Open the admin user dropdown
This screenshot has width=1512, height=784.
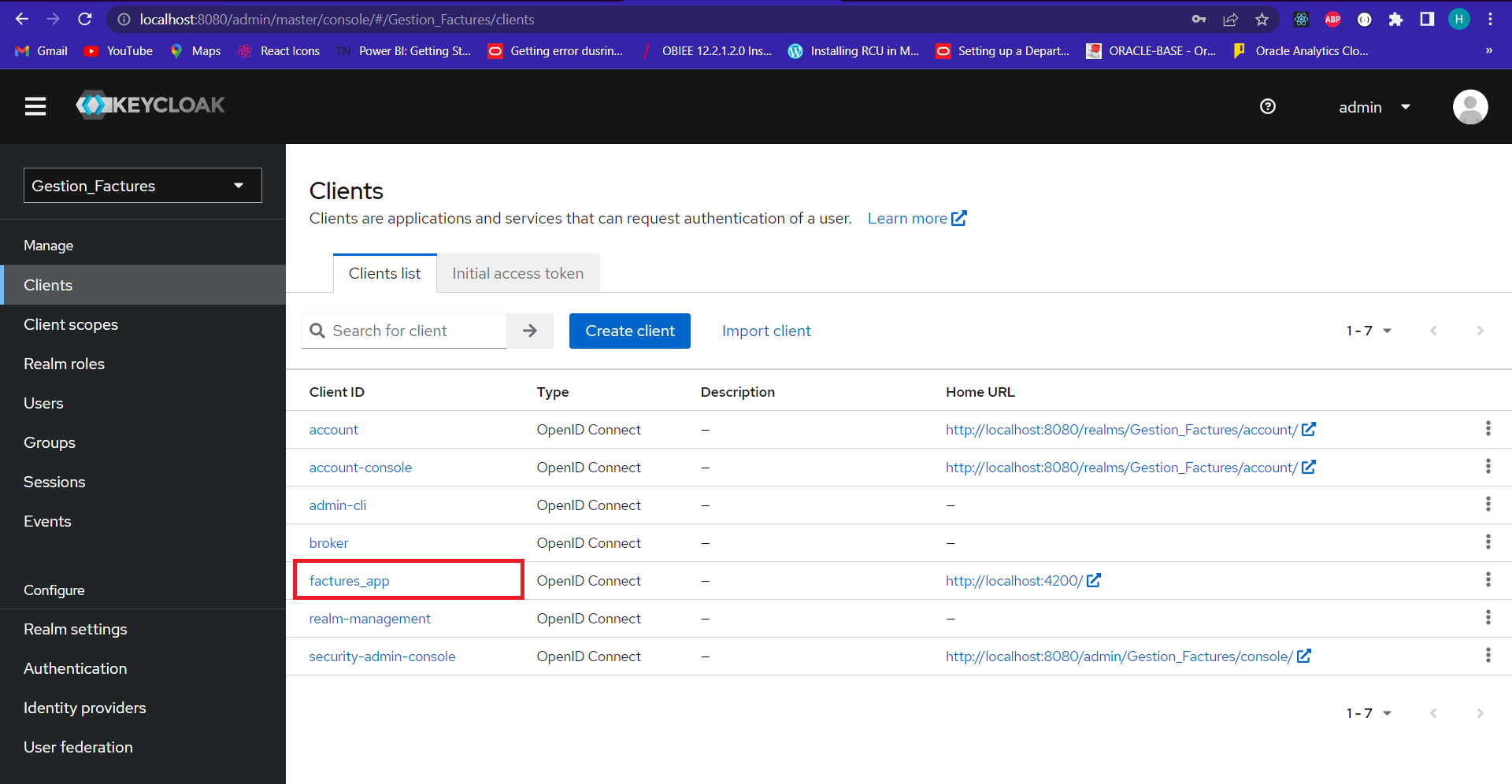pyautogui.click(x=1374, y=106)
